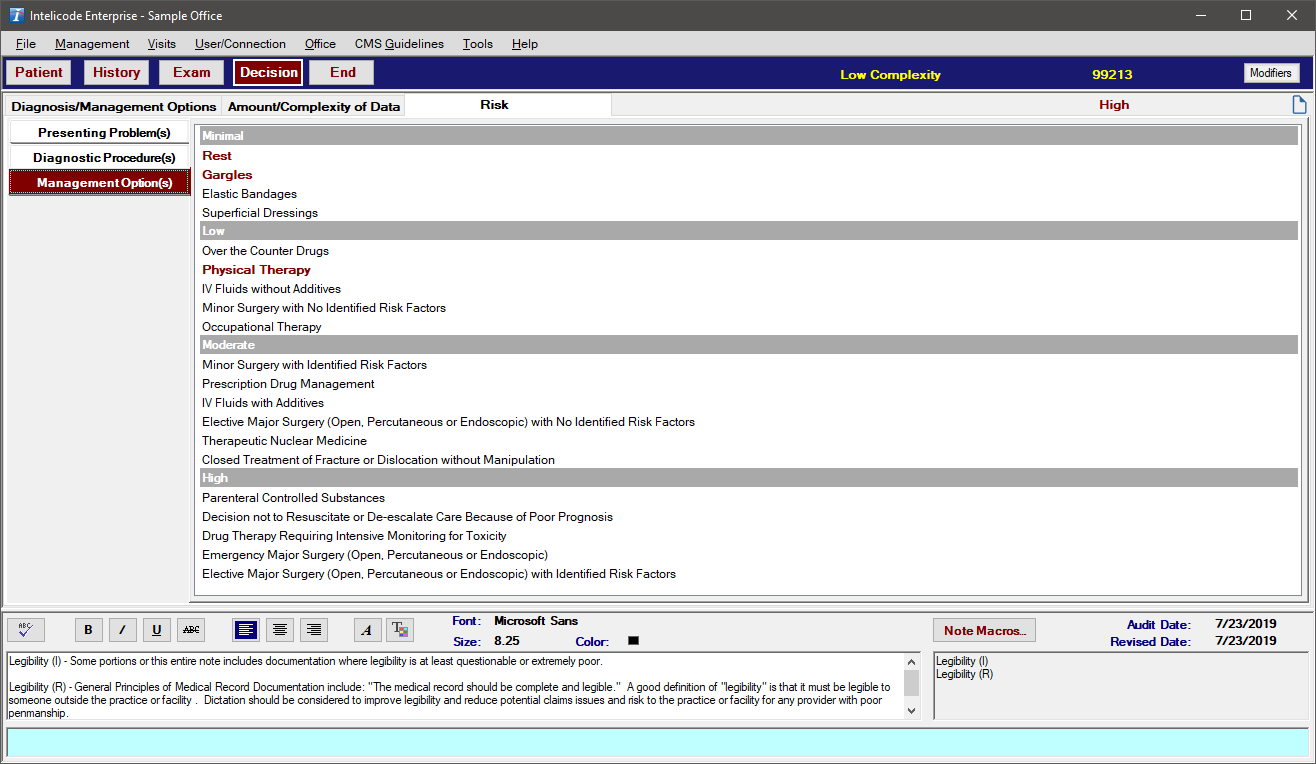Click the note text scrollbar up arrow

[x=911, y=661]
